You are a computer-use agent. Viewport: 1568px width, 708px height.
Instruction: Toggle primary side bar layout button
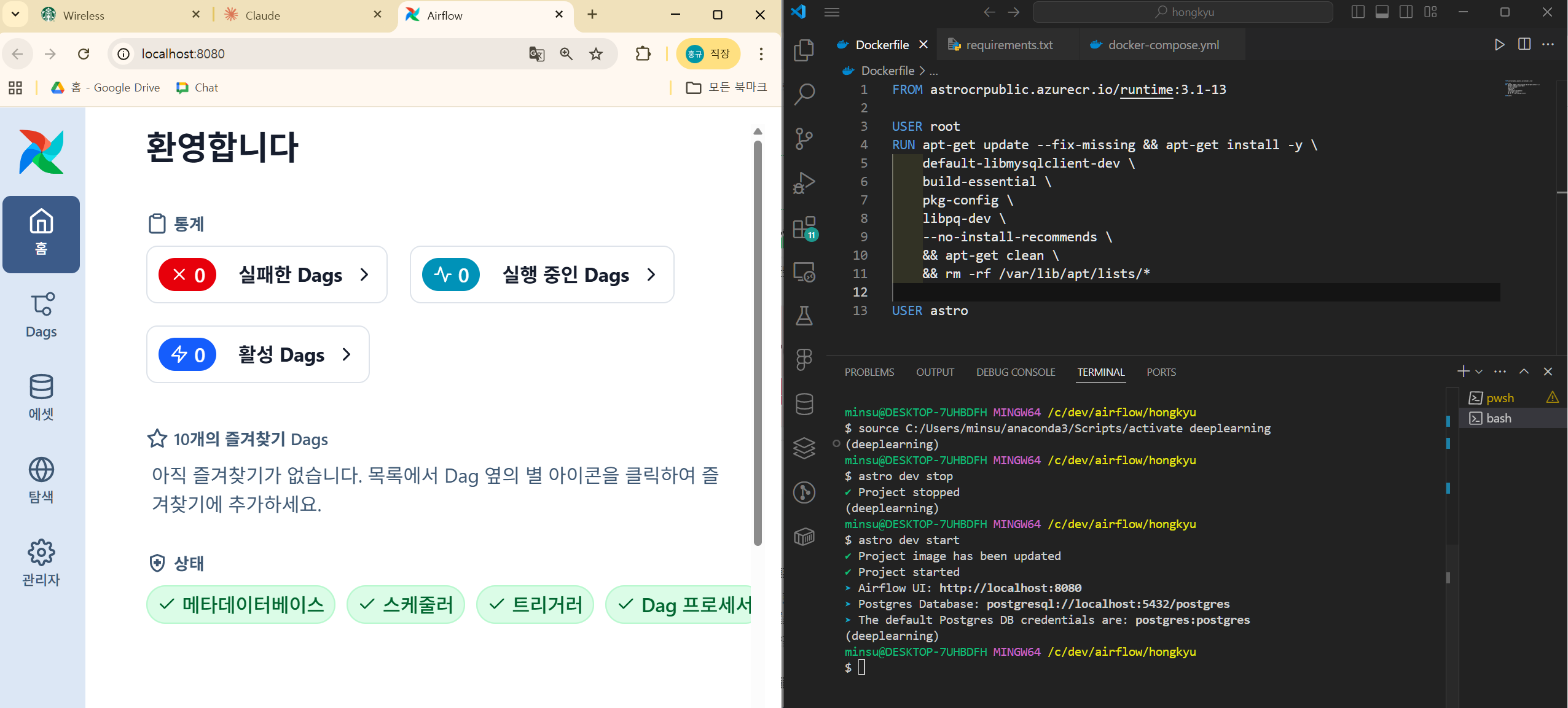[x=1358, y=12]
